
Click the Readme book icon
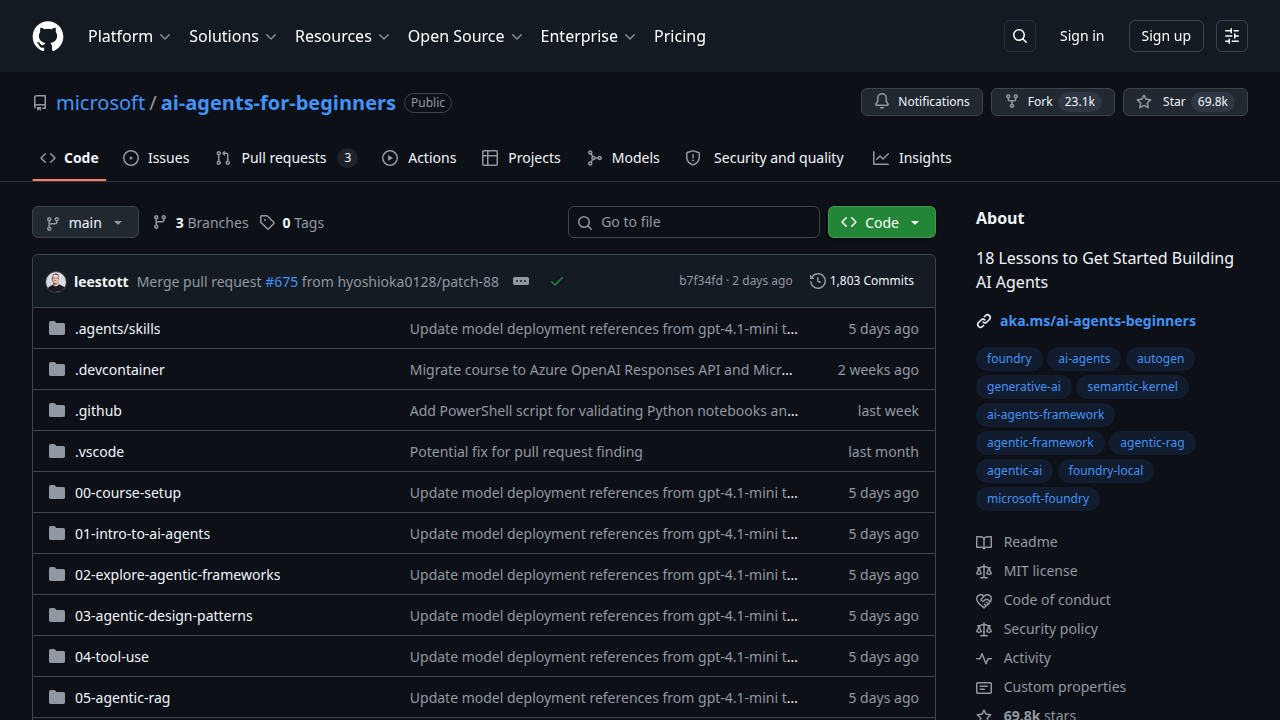click(x=984, y=542)
